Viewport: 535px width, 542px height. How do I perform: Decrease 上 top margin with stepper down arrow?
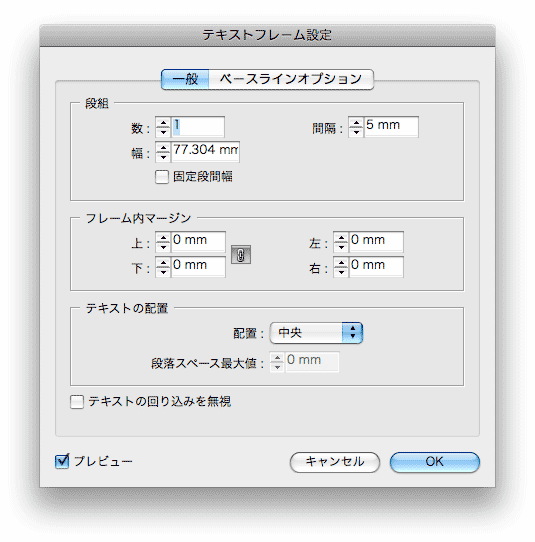pyautogui.click(x=163, y=246)
